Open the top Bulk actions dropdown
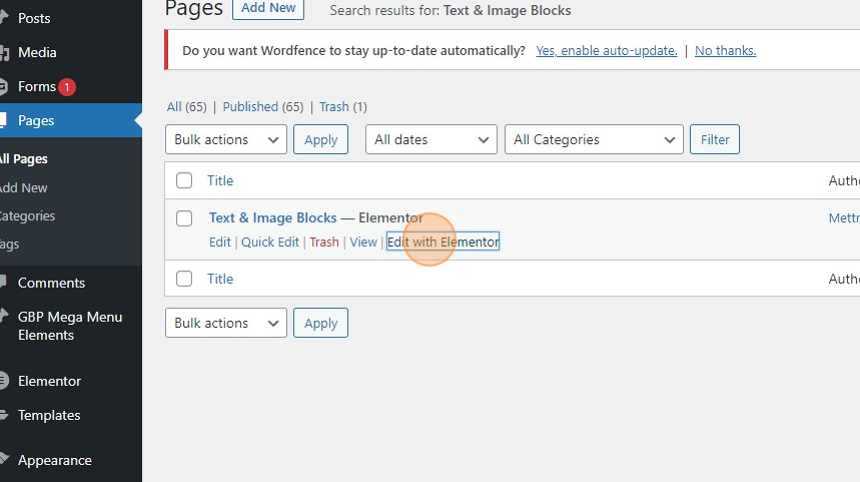 (x=226, y=139)
